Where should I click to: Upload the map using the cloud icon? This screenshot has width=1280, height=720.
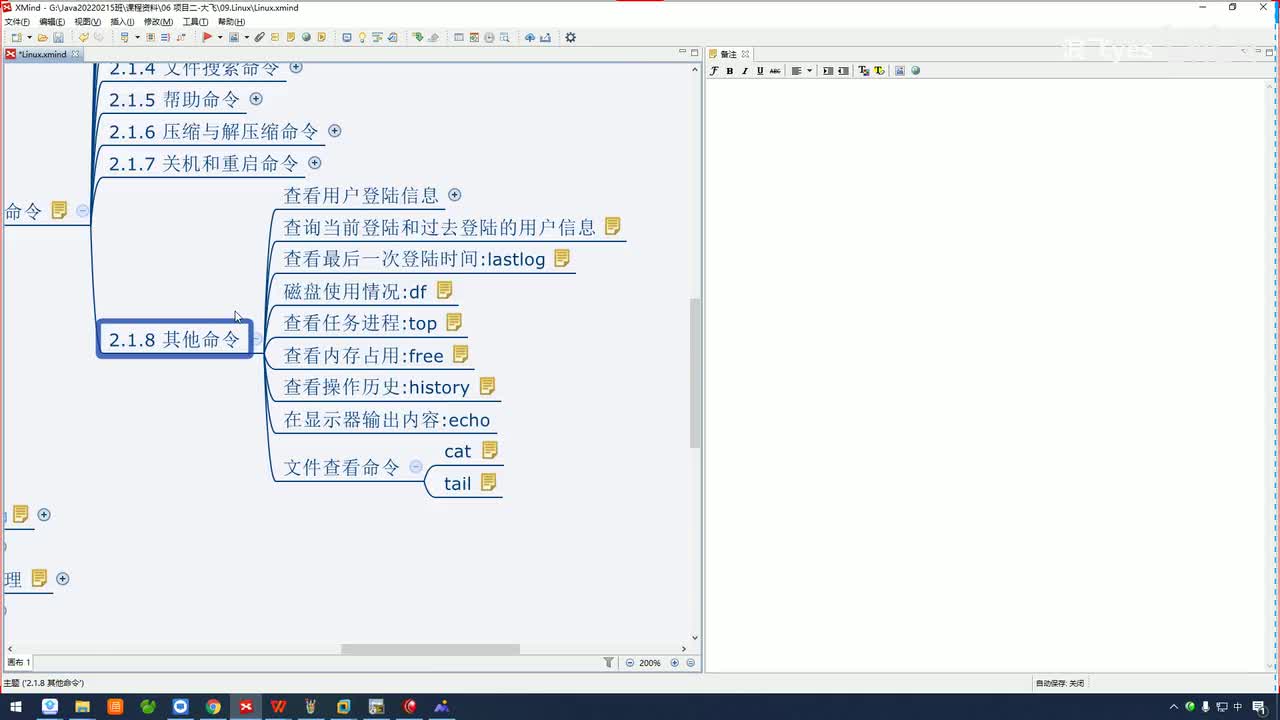click(530, 37)
